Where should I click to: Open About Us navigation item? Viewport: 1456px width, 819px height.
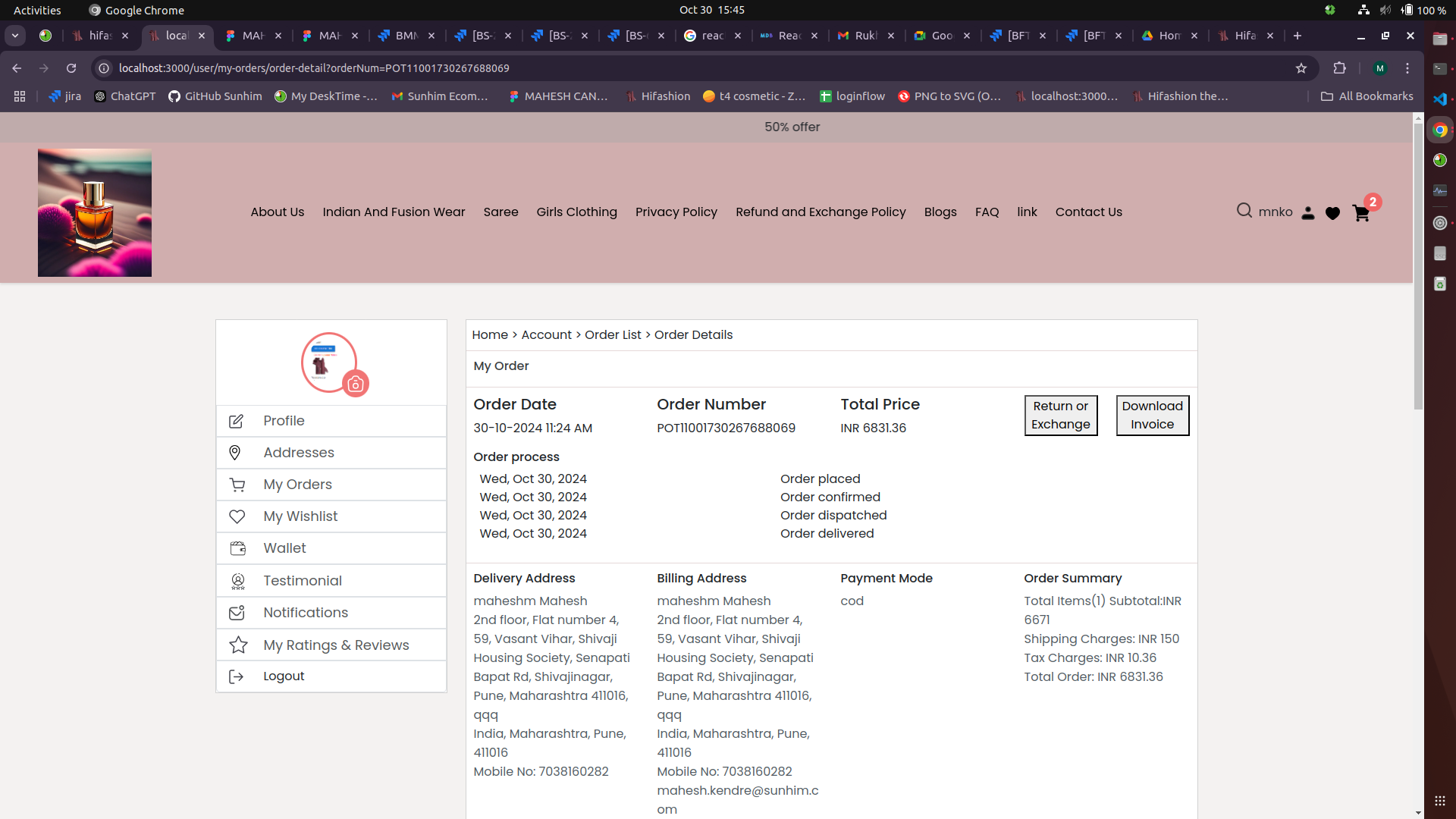278,212
